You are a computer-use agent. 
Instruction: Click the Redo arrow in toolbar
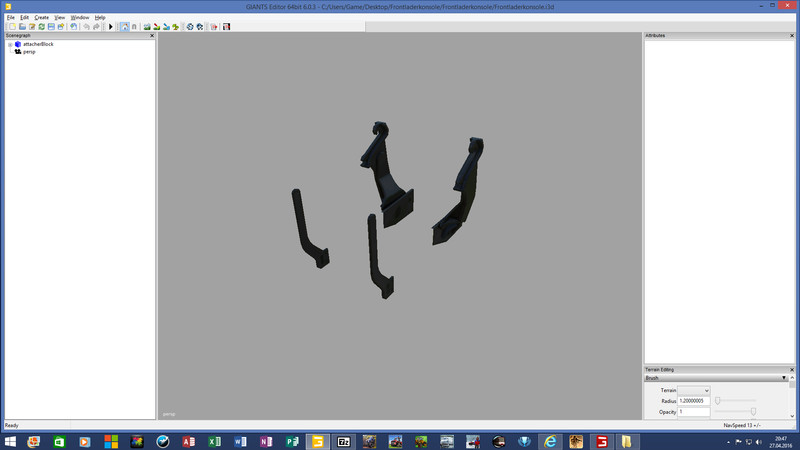tap(97, 27)
